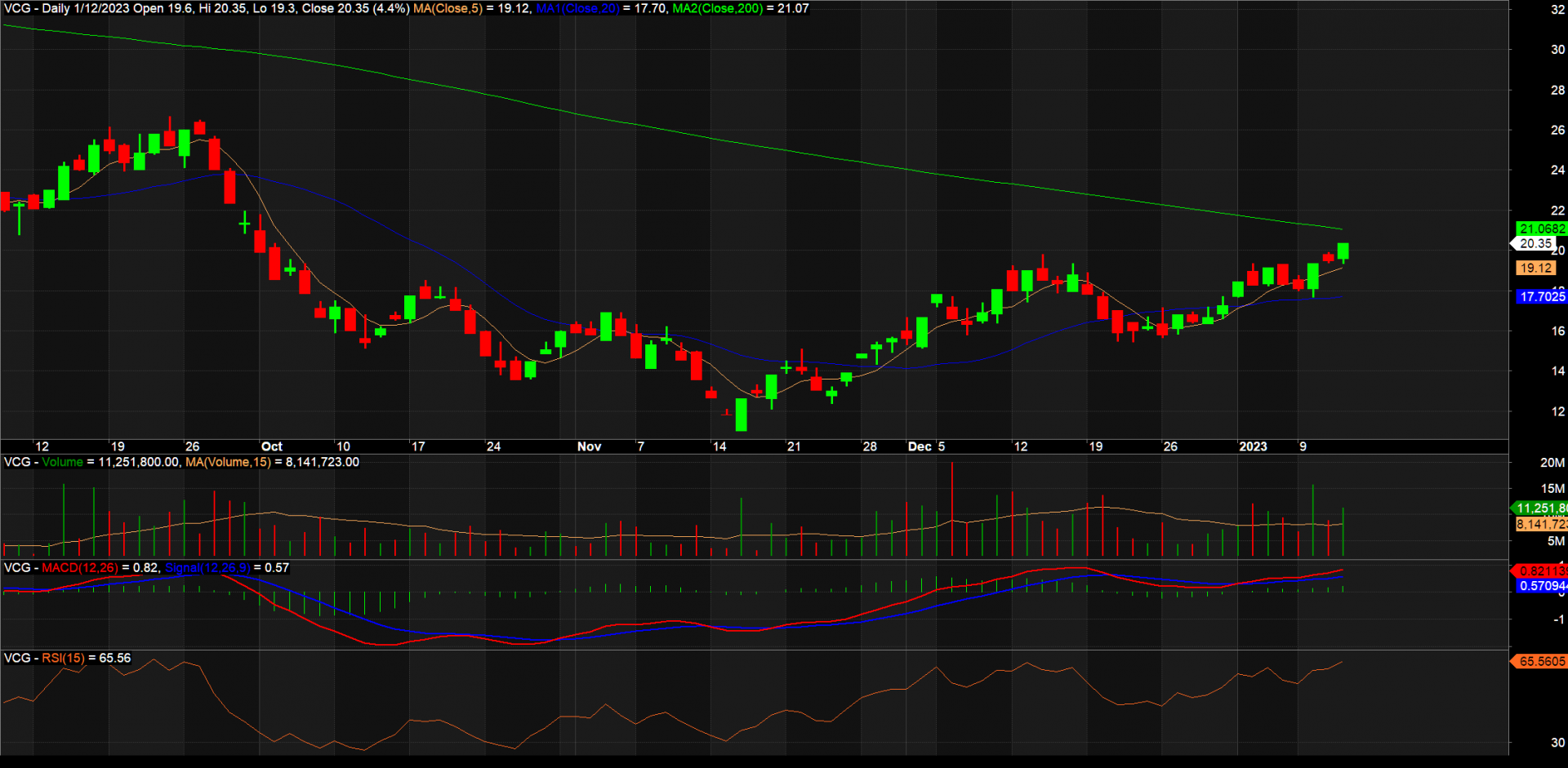The width and height of the screenshot is (1568, 768).
Task: Click the orange MA(Close,5) legend label
Action: pos(448,8)
